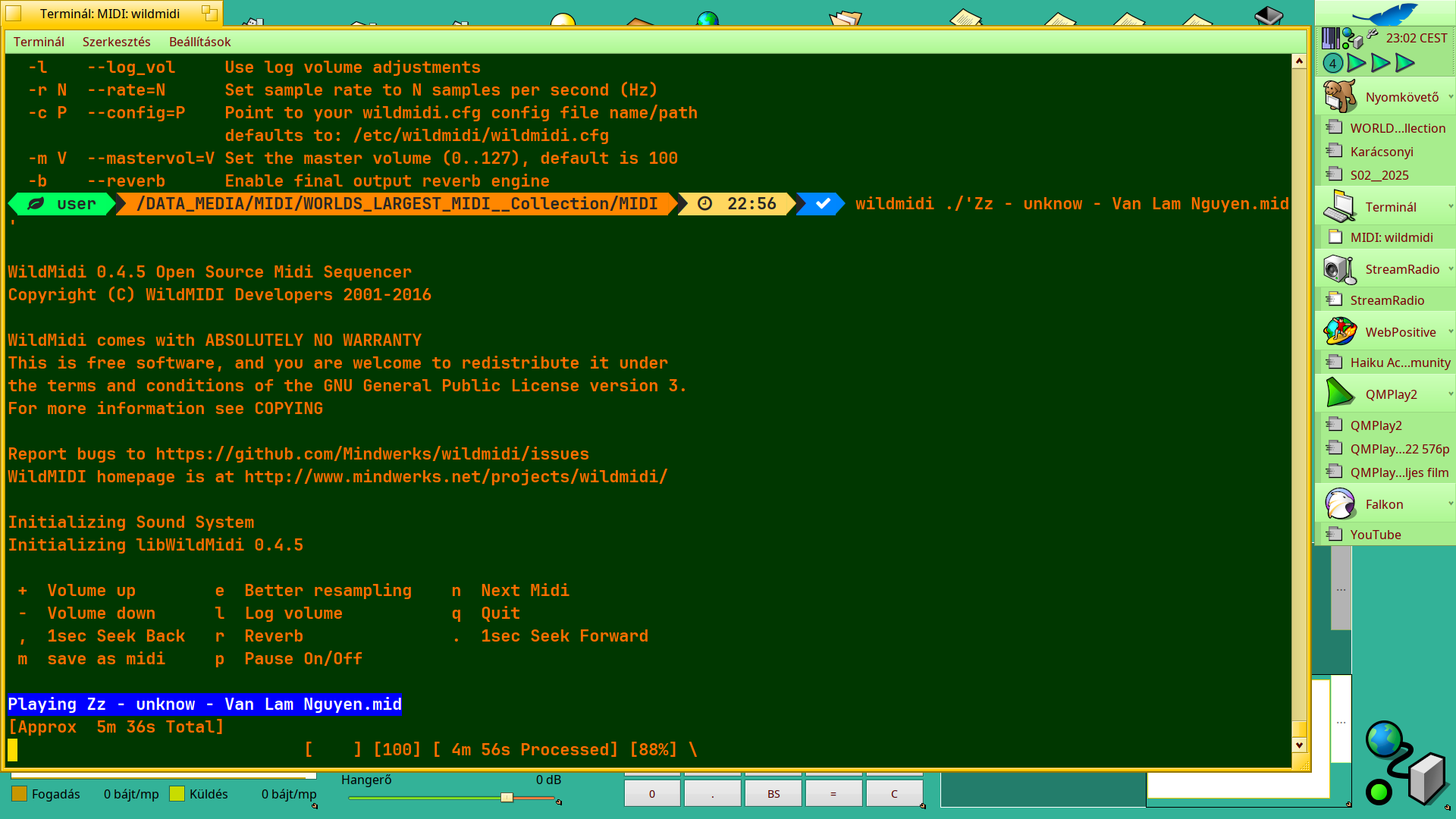Click the Falkon bird icon in Deskbar
This screenshot has height=819, width=1456.
pos(1340,504)
